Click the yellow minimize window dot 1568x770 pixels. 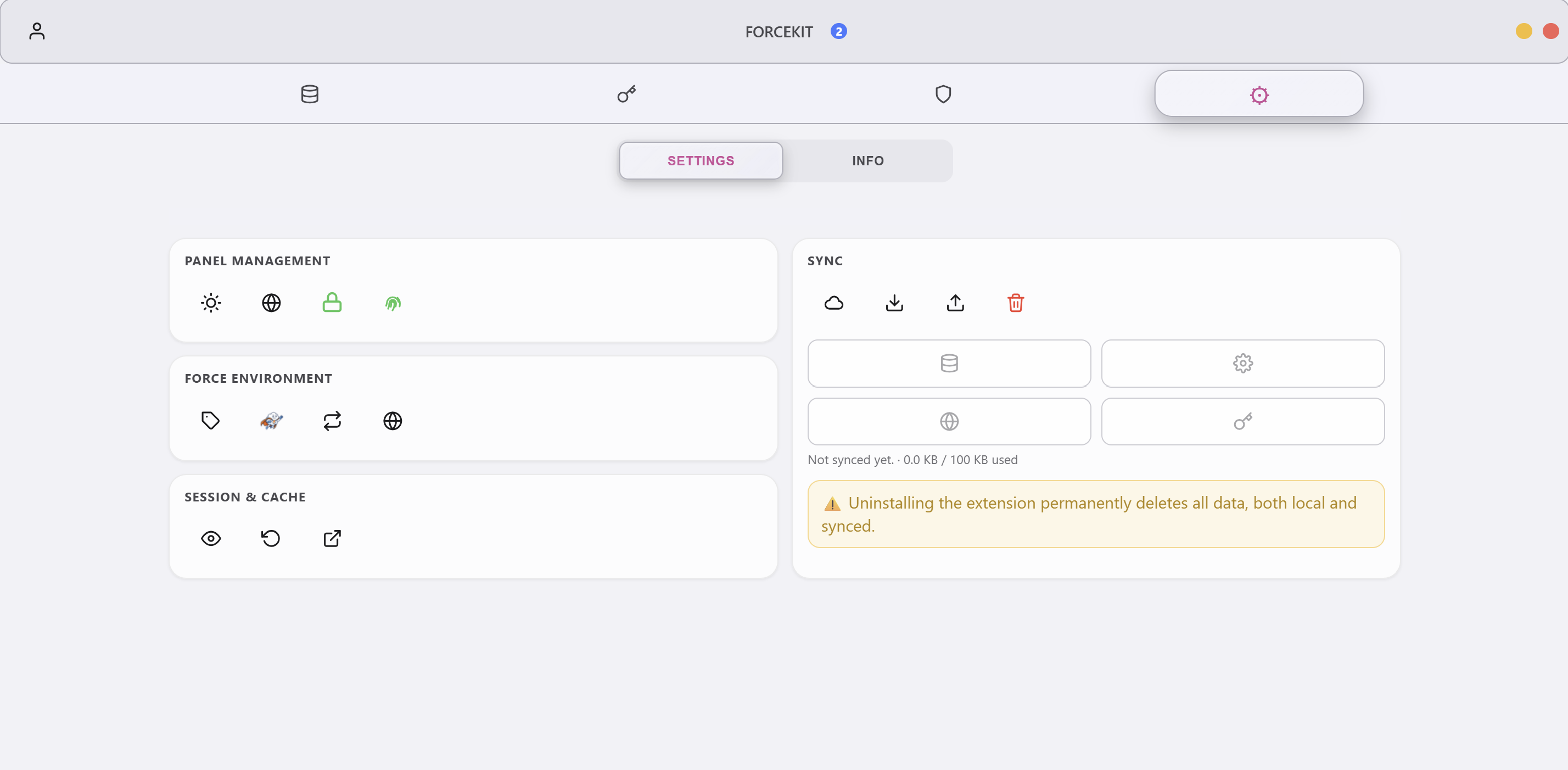[x=1524, y=31]
